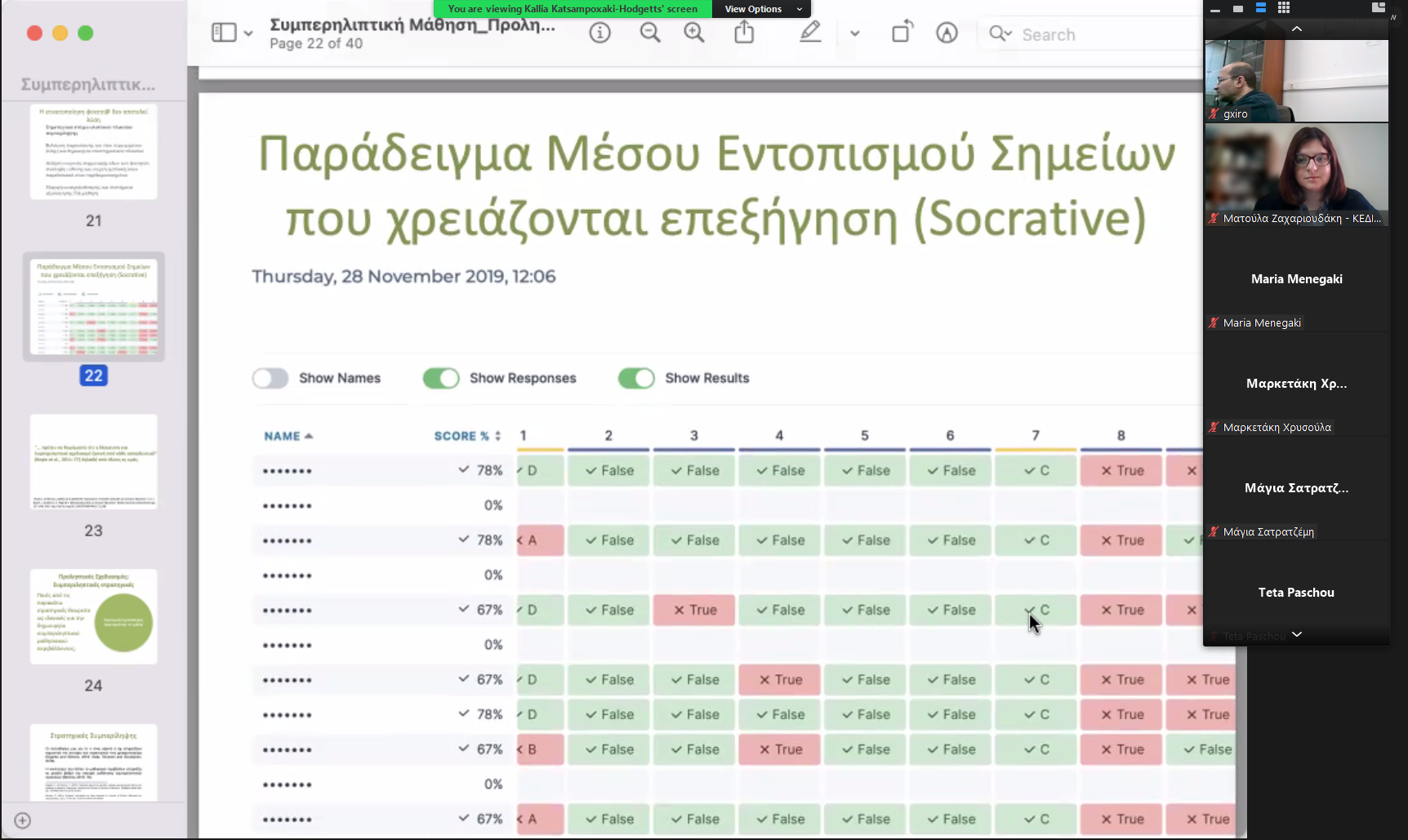Click the add page plus icon at sidebar bottom
1408x840 pixels.
click(x=23, y=820)
